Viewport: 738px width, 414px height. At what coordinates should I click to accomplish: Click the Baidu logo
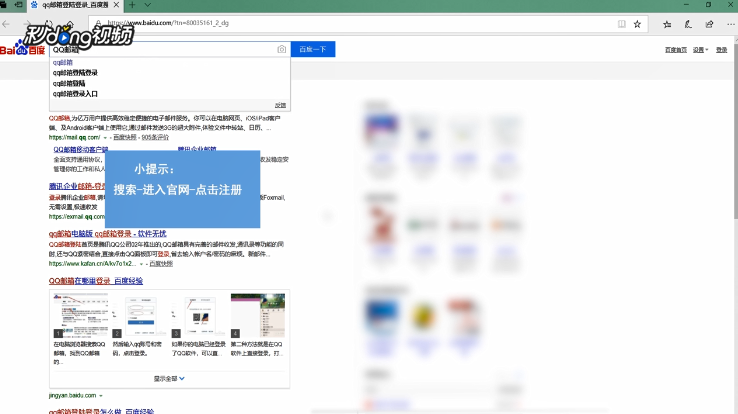pyautogui.click(x=22, y=49)
